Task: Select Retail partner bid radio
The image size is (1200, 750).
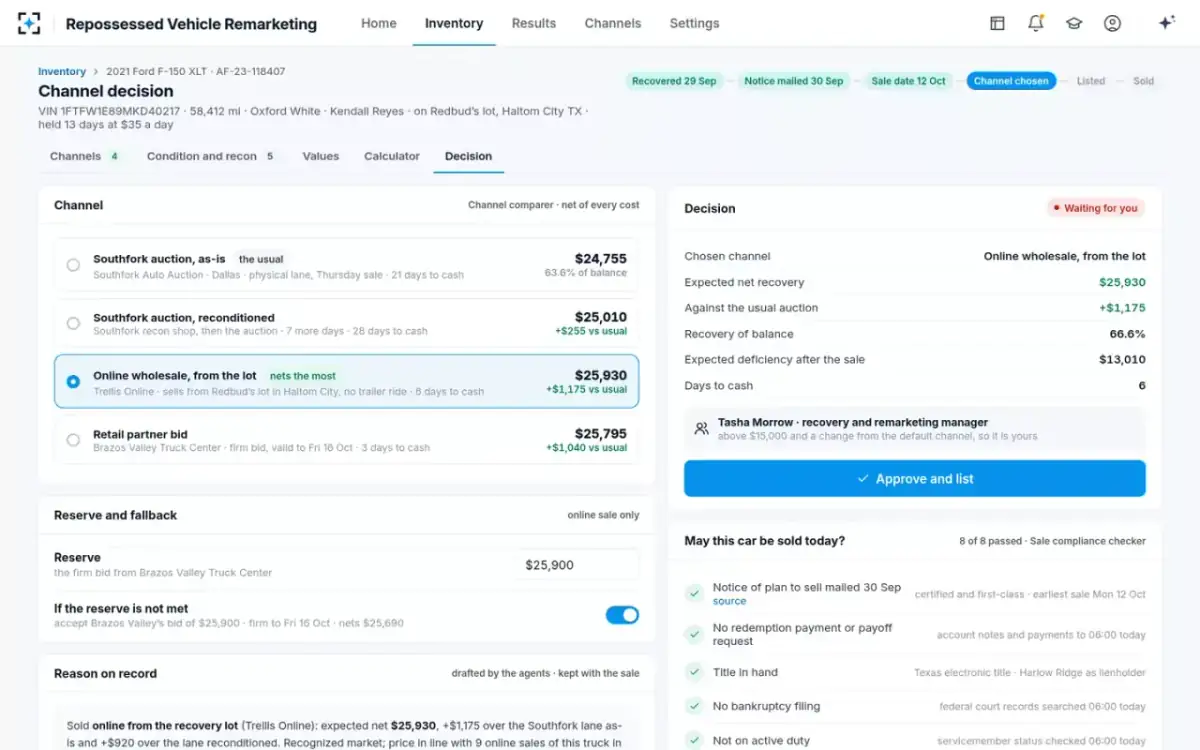Action: point(73,439)
